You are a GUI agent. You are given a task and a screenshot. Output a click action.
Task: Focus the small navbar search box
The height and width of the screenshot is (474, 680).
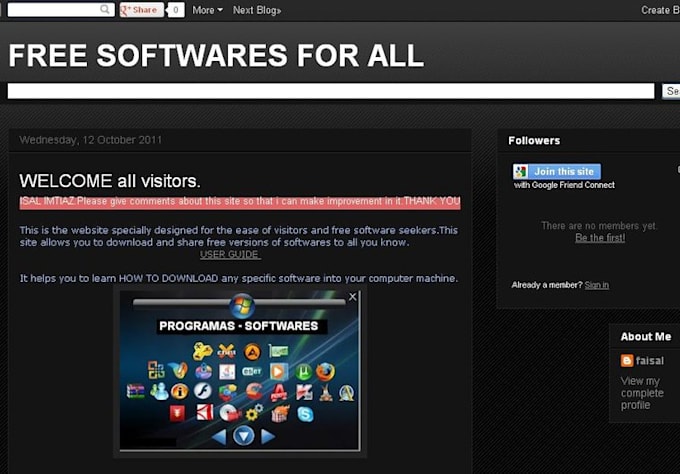click(x=61, y=10)
